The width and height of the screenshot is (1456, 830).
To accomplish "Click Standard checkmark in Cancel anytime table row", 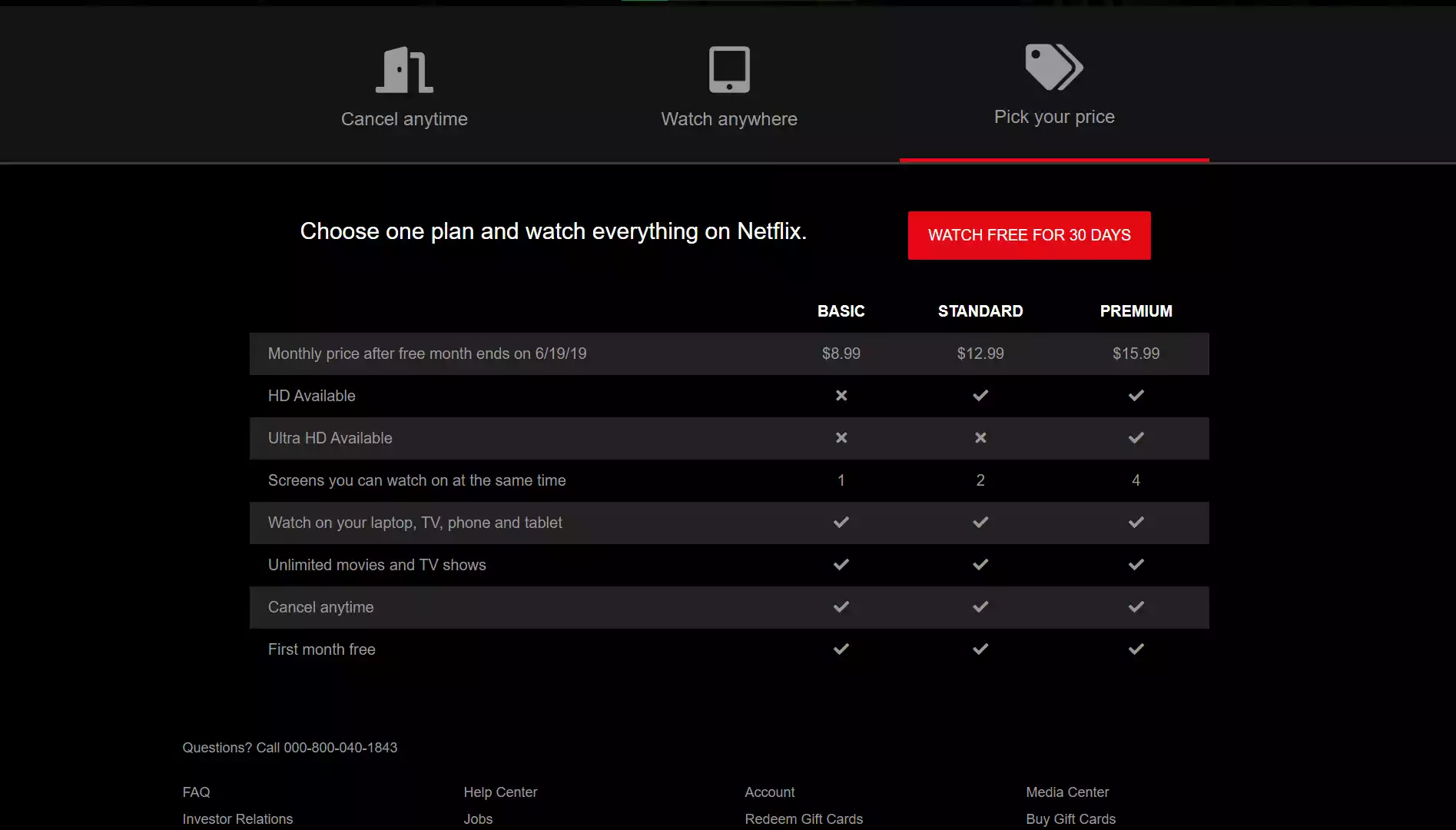I will (980, 607).
